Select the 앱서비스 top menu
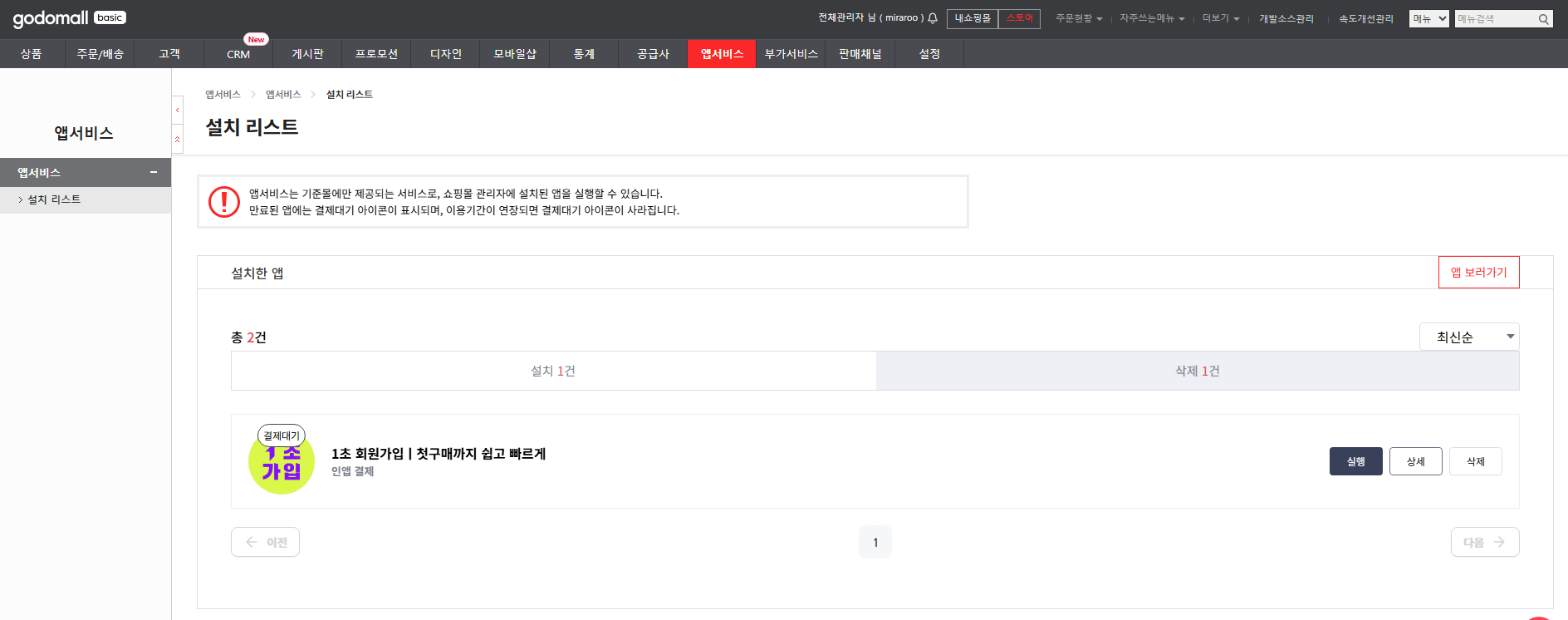The height and width of the screenshot is (620, 1568). 722,53
